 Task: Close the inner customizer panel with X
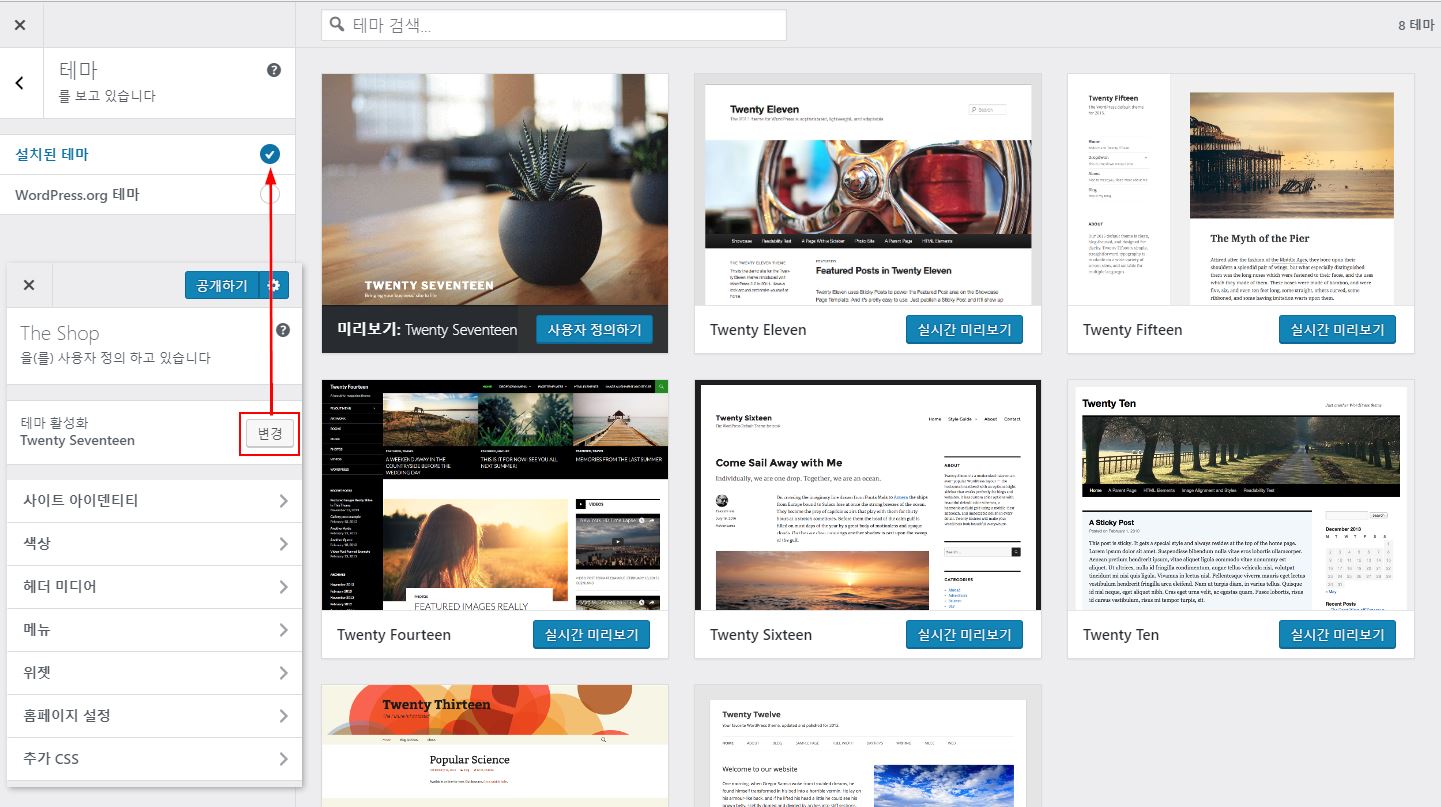click(29, 285)
